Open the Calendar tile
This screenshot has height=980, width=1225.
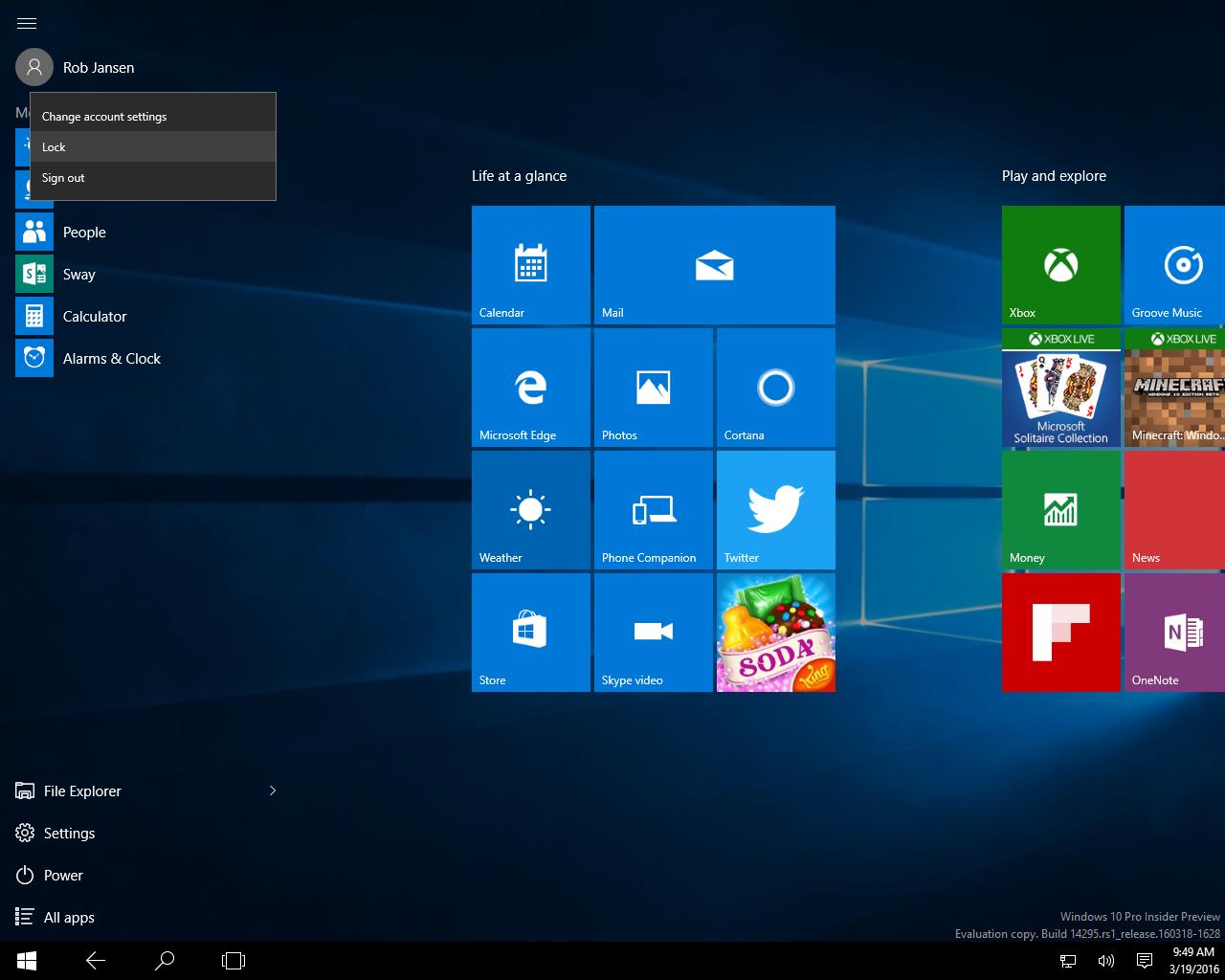pyautogui.click(x=531, y=265)
